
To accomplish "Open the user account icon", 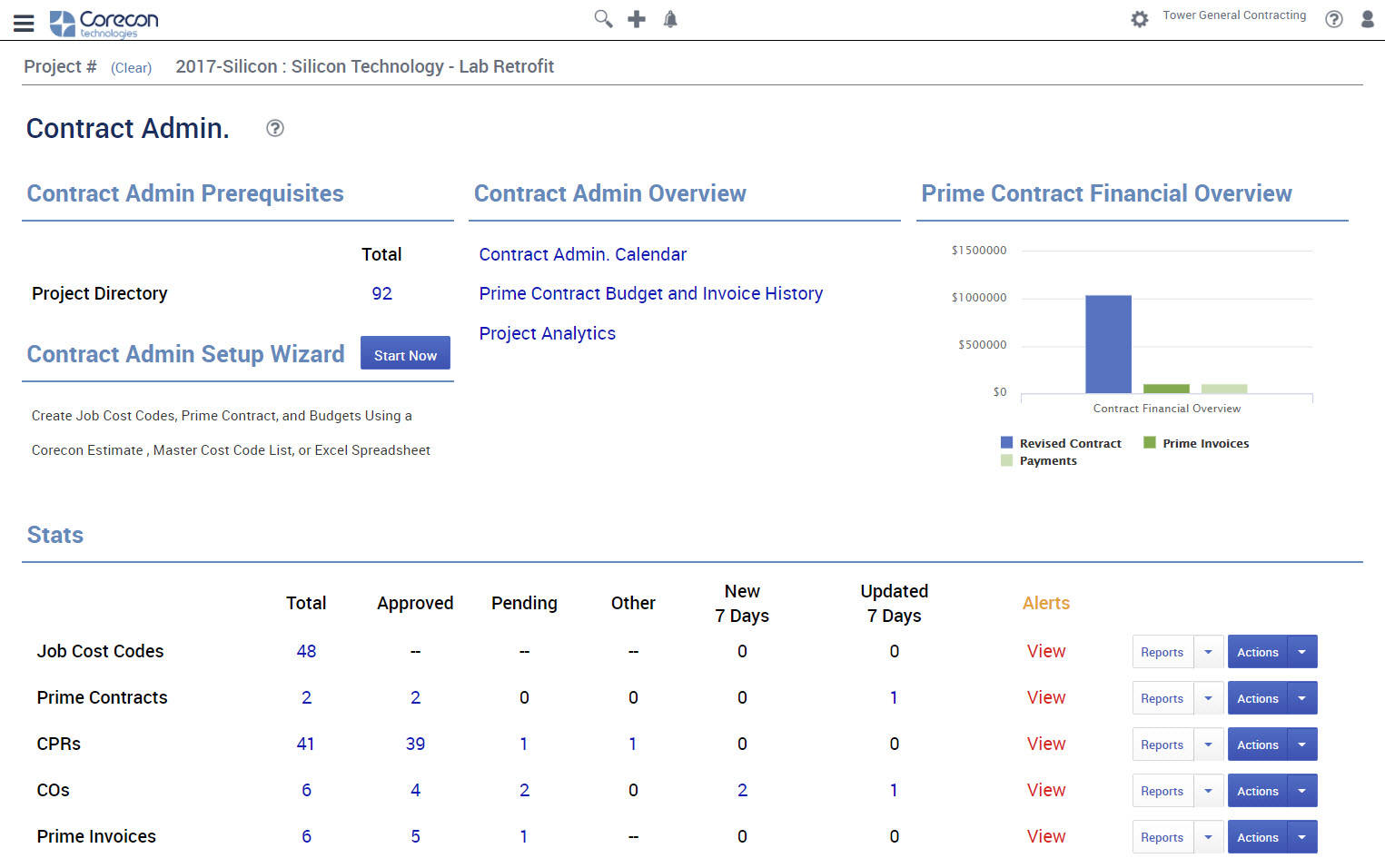I will pos(1367,18).
